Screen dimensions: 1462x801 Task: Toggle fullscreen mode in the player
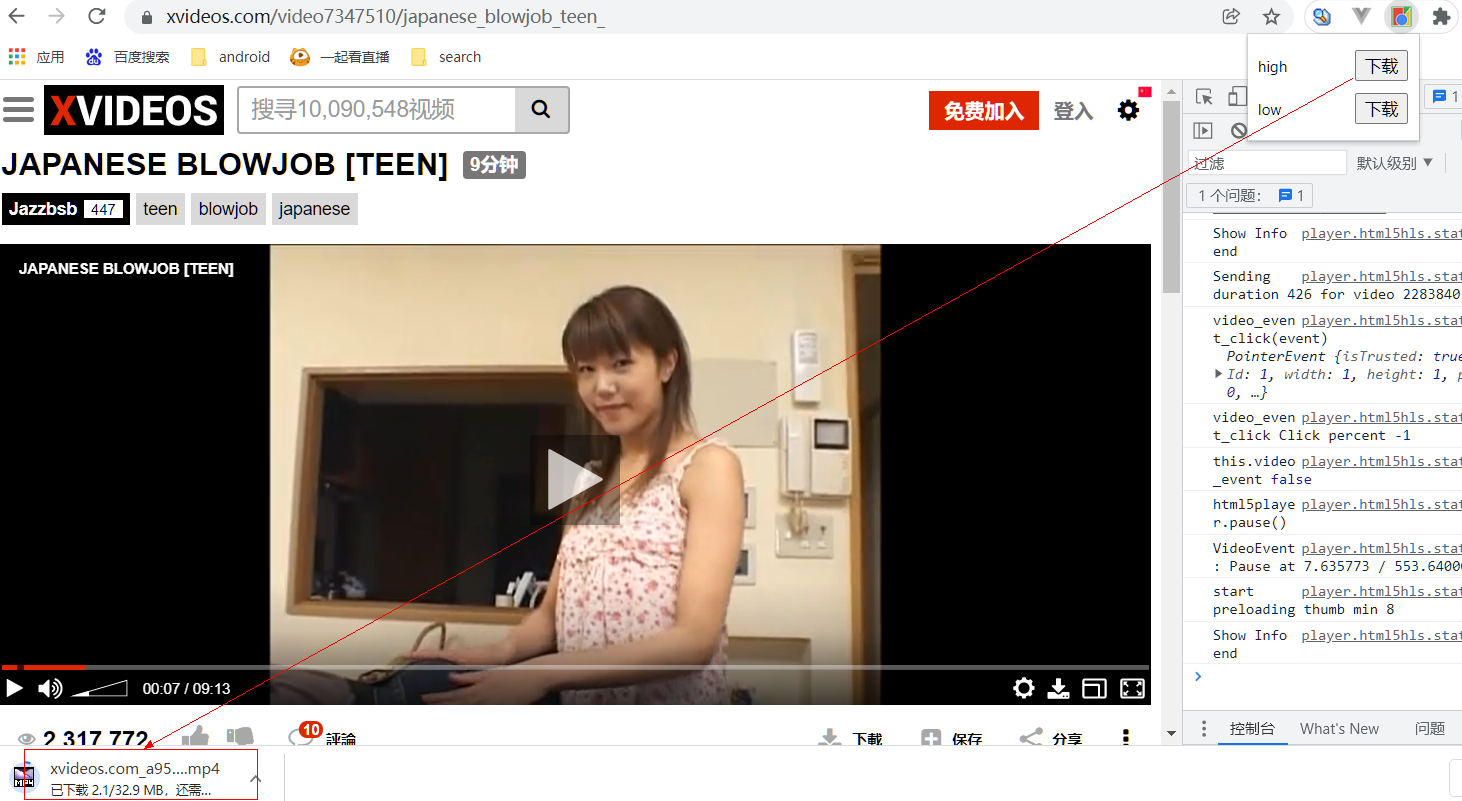[x=1132, y=688]
